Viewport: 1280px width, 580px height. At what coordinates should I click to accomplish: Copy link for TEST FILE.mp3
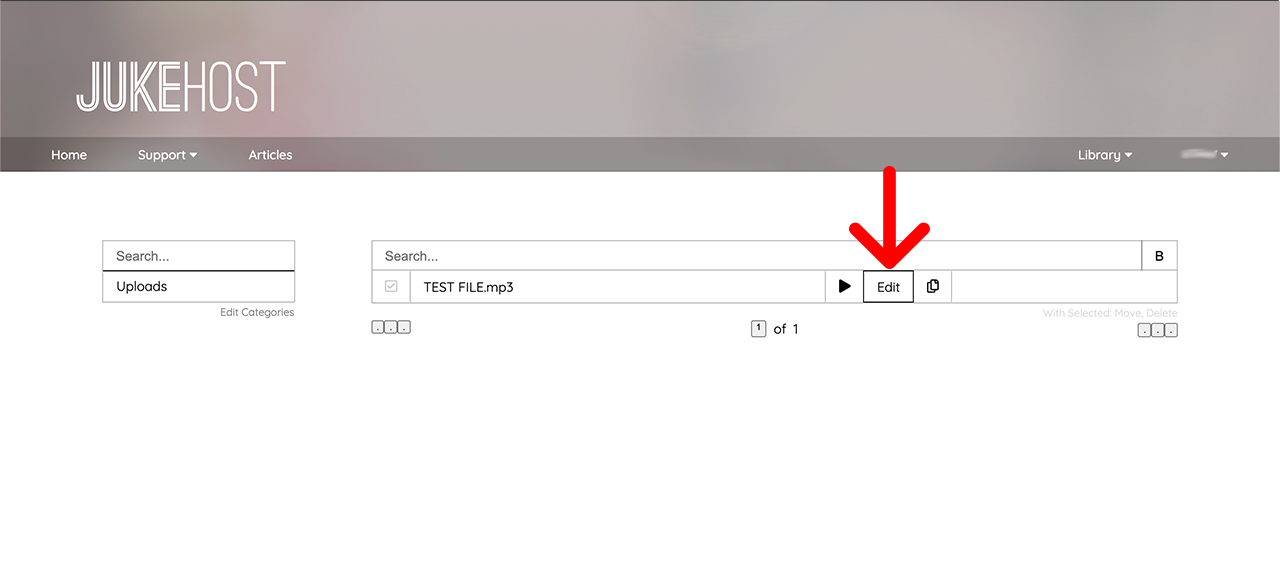click(x=933, y=287)
